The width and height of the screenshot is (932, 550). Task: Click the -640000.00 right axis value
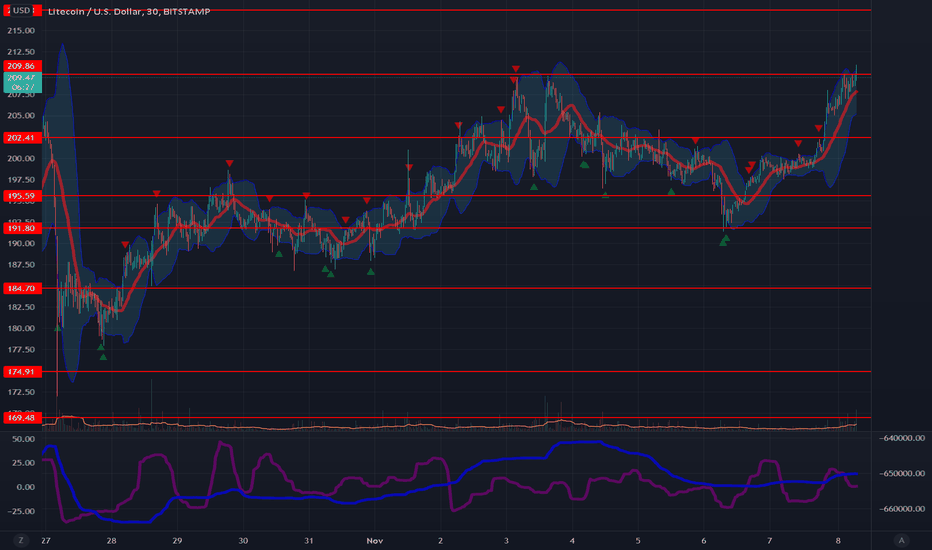click(x=902, y=438)
